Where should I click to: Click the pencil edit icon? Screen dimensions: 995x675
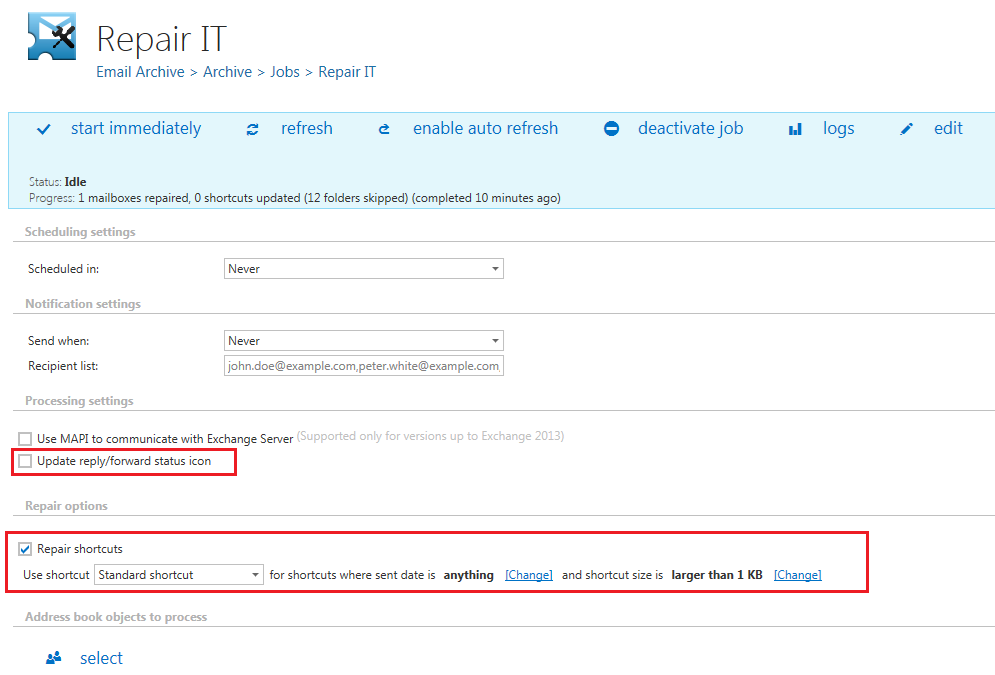click(906, 129)
